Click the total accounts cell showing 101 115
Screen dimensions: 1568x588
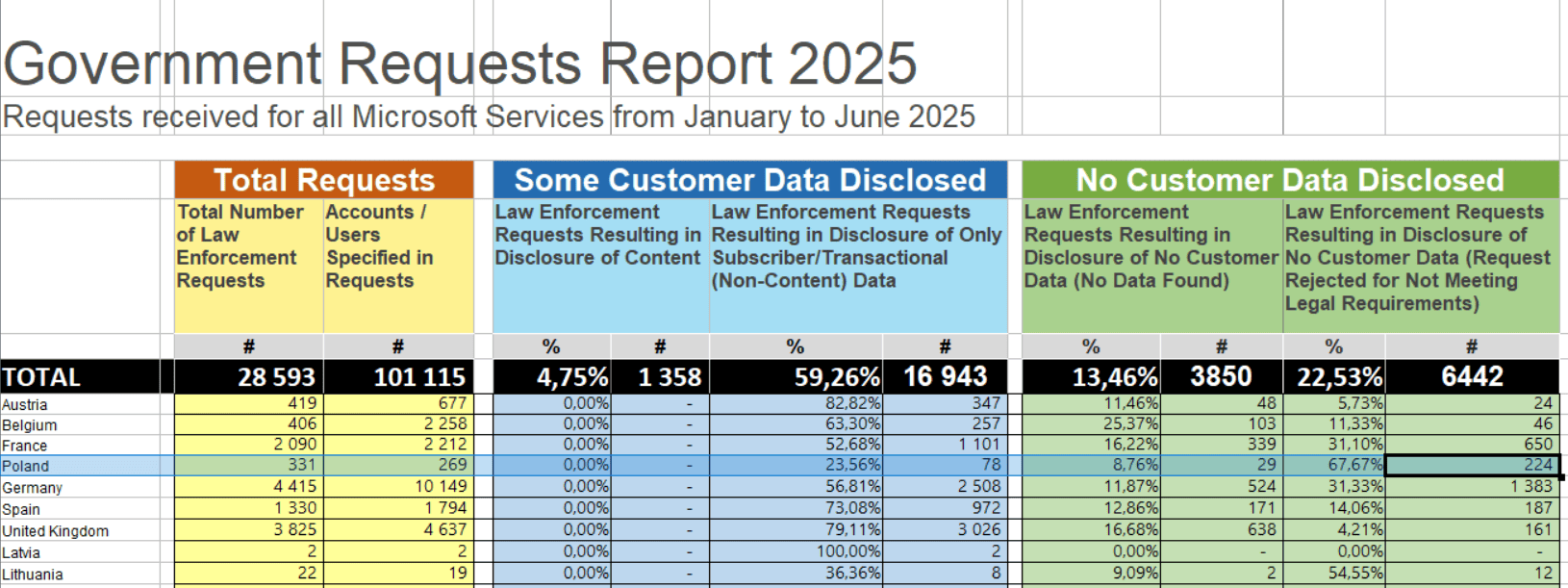398,377
